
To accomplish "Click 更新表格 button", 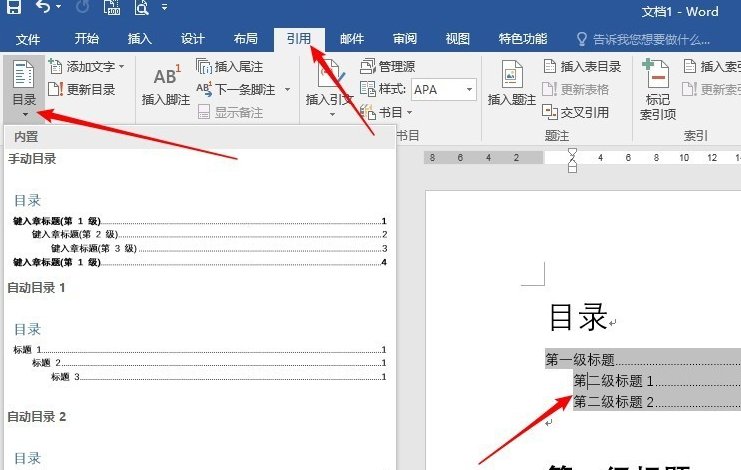I will click(576, 89).
